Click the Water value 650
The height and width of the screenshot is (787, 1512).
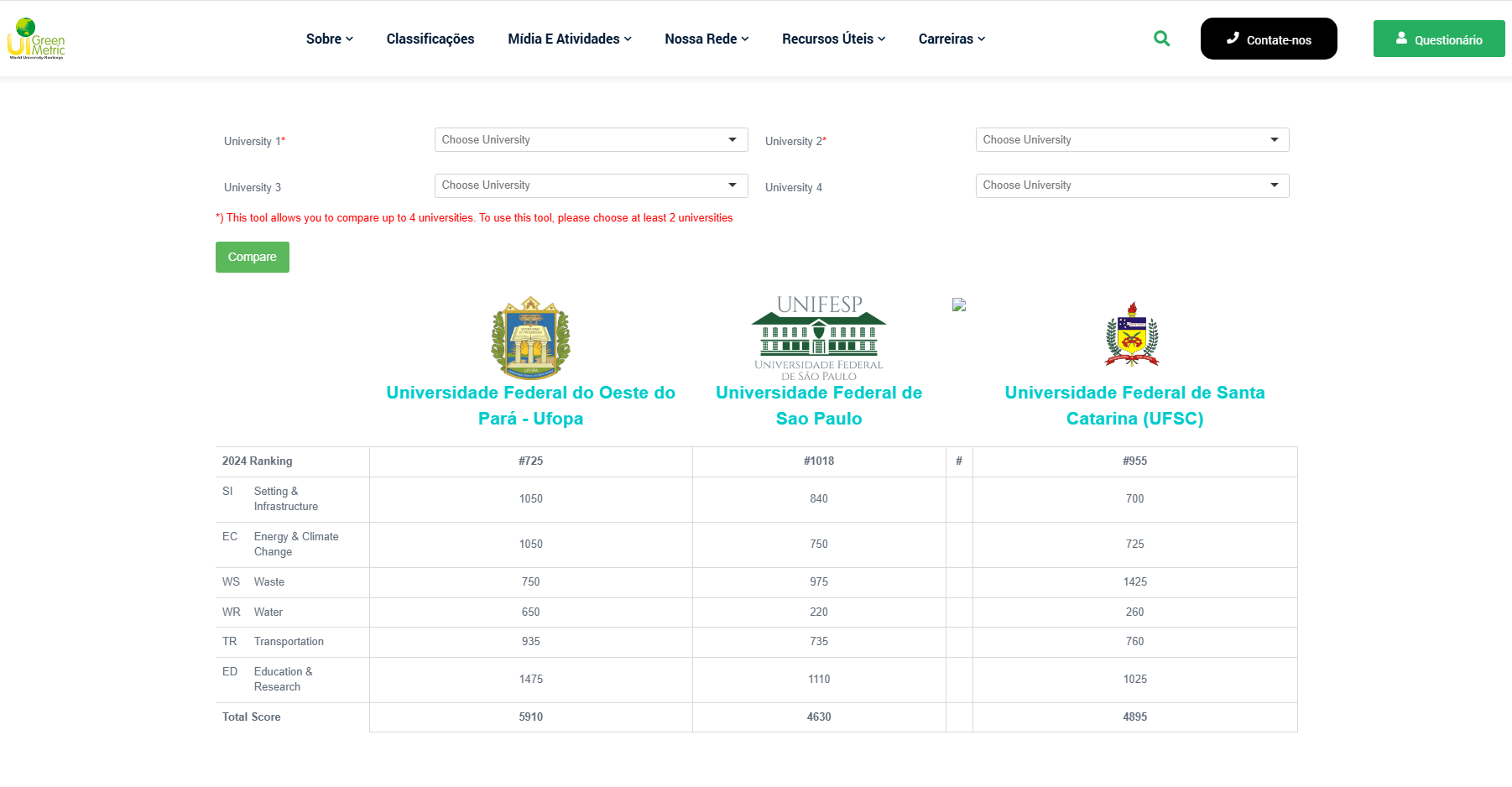pyautogui.click(x=531, y=612)
